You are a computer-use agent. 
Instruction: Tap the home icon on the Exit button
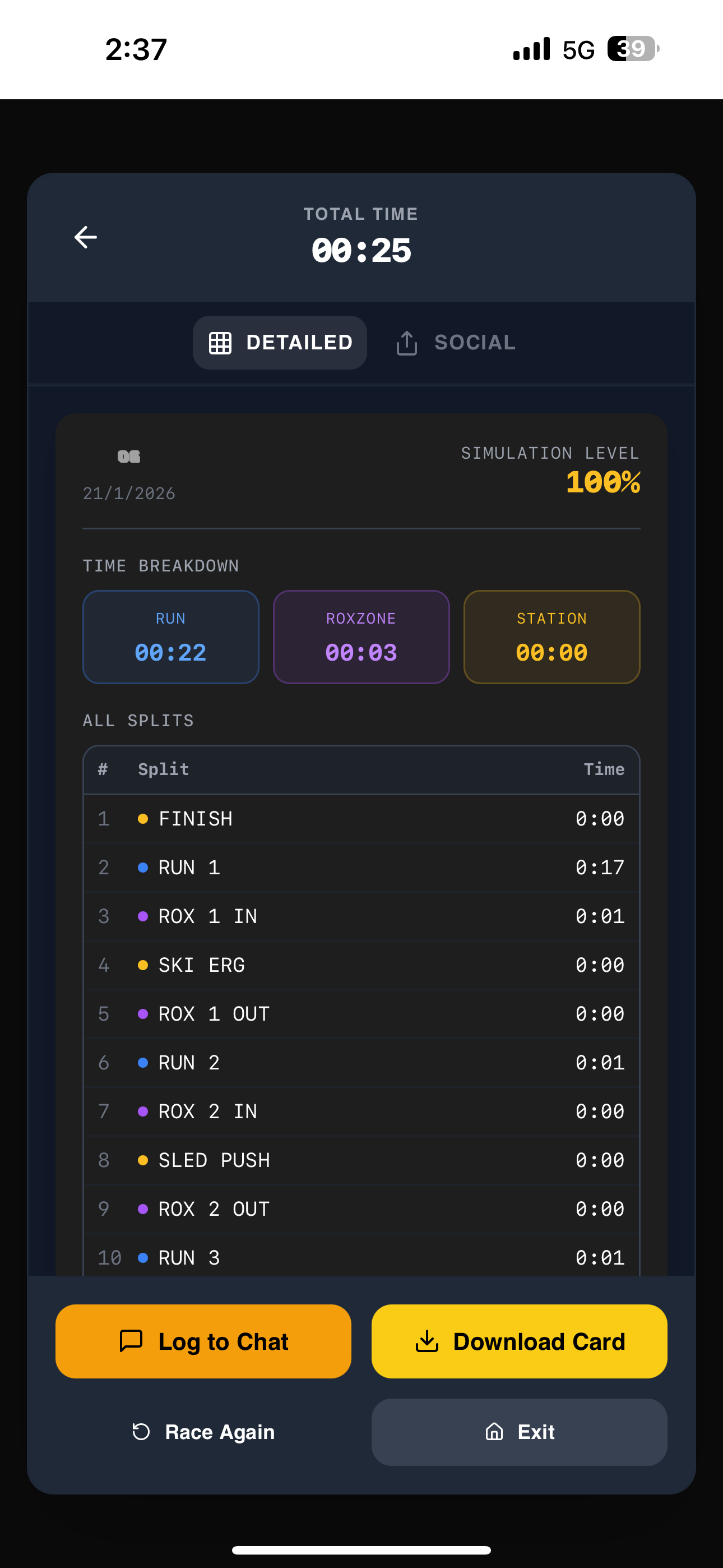click(x=495, y=1432)
